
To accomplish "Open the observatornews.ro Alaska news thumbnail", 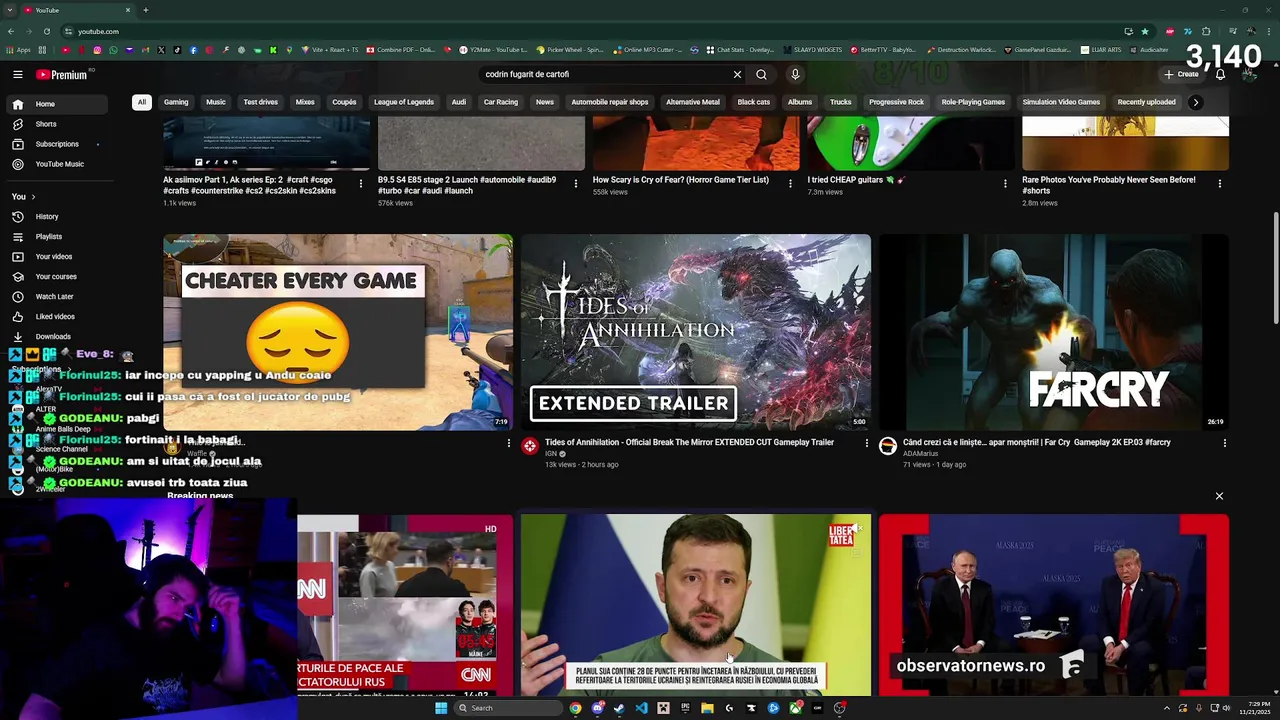I will (x=1054, y=604).
